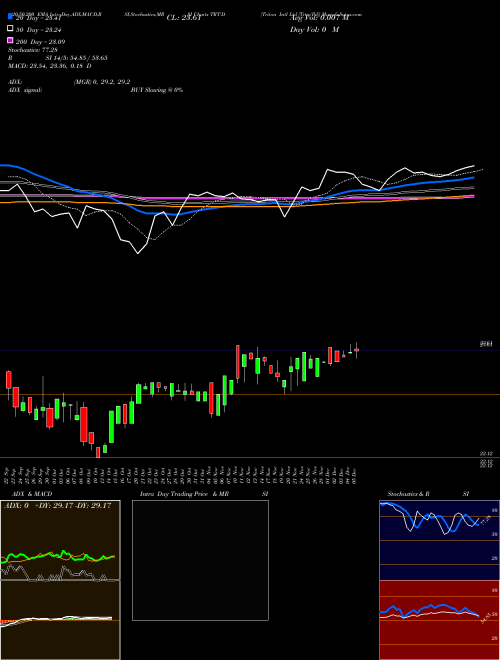Open the MACD histogram panel at bottom-left
This screenshot has width=500, height=660.
point(60,620)
